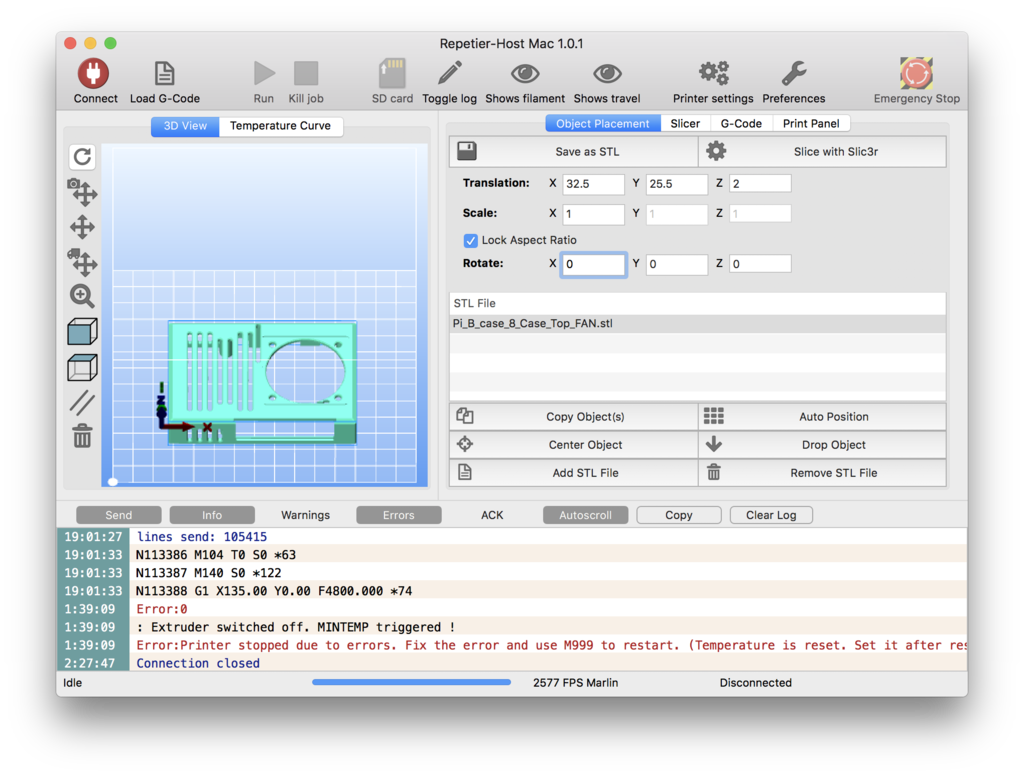The height and width of the screenshot is (777, 1024).
Task: Click the Copy Object(s) icon
Action: click(x=465, y=416)
